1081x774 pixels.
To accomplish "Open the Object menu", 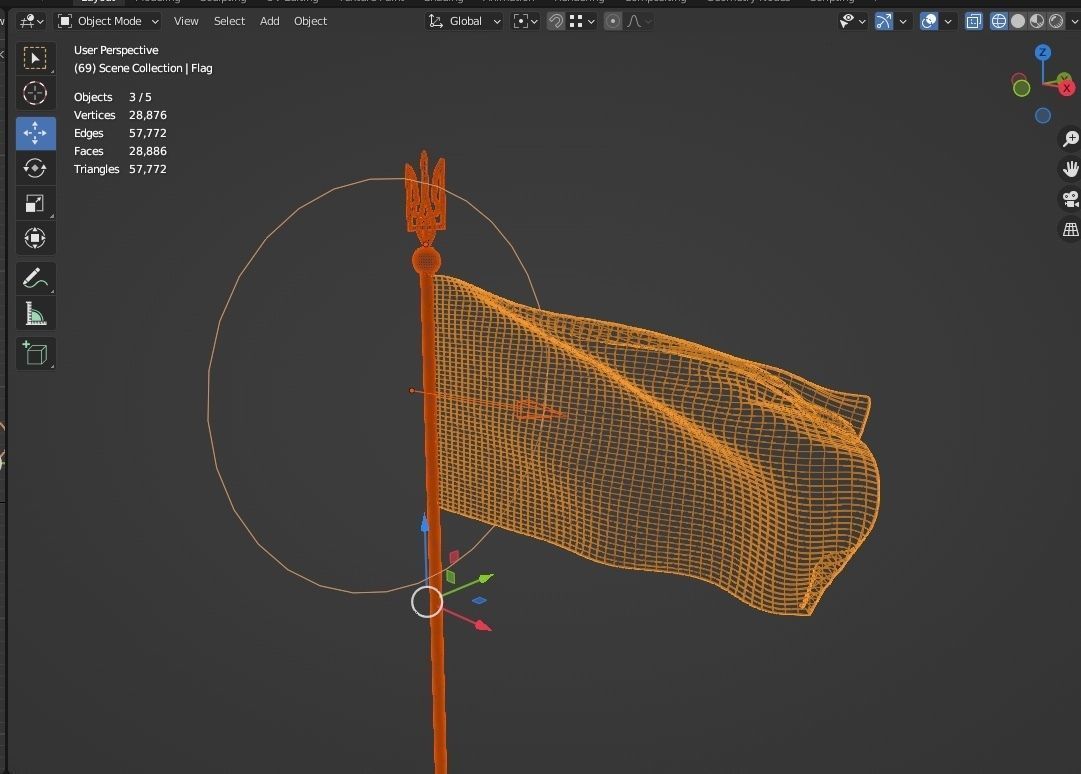I will (x=310, y=21).
